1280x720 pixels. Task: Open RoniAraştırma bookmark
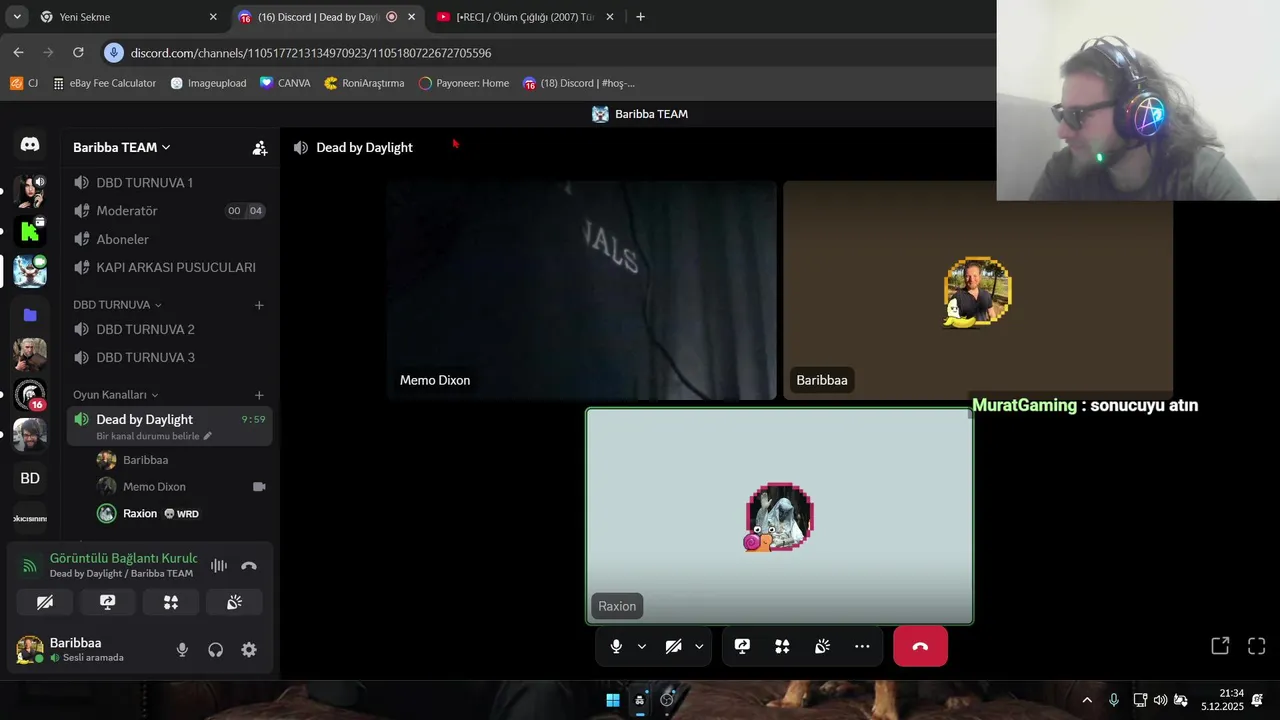click(x=364, y=83)
